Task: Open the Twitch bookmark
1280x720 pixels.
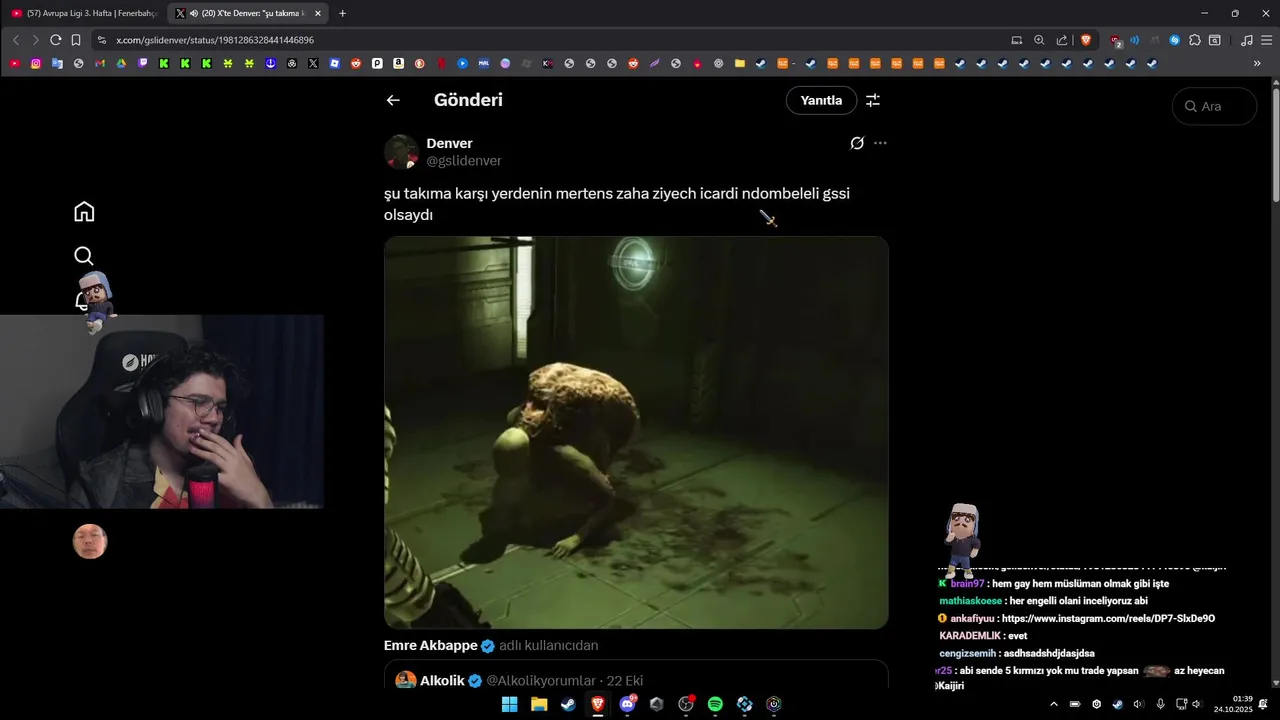Action: pos(142,63)
